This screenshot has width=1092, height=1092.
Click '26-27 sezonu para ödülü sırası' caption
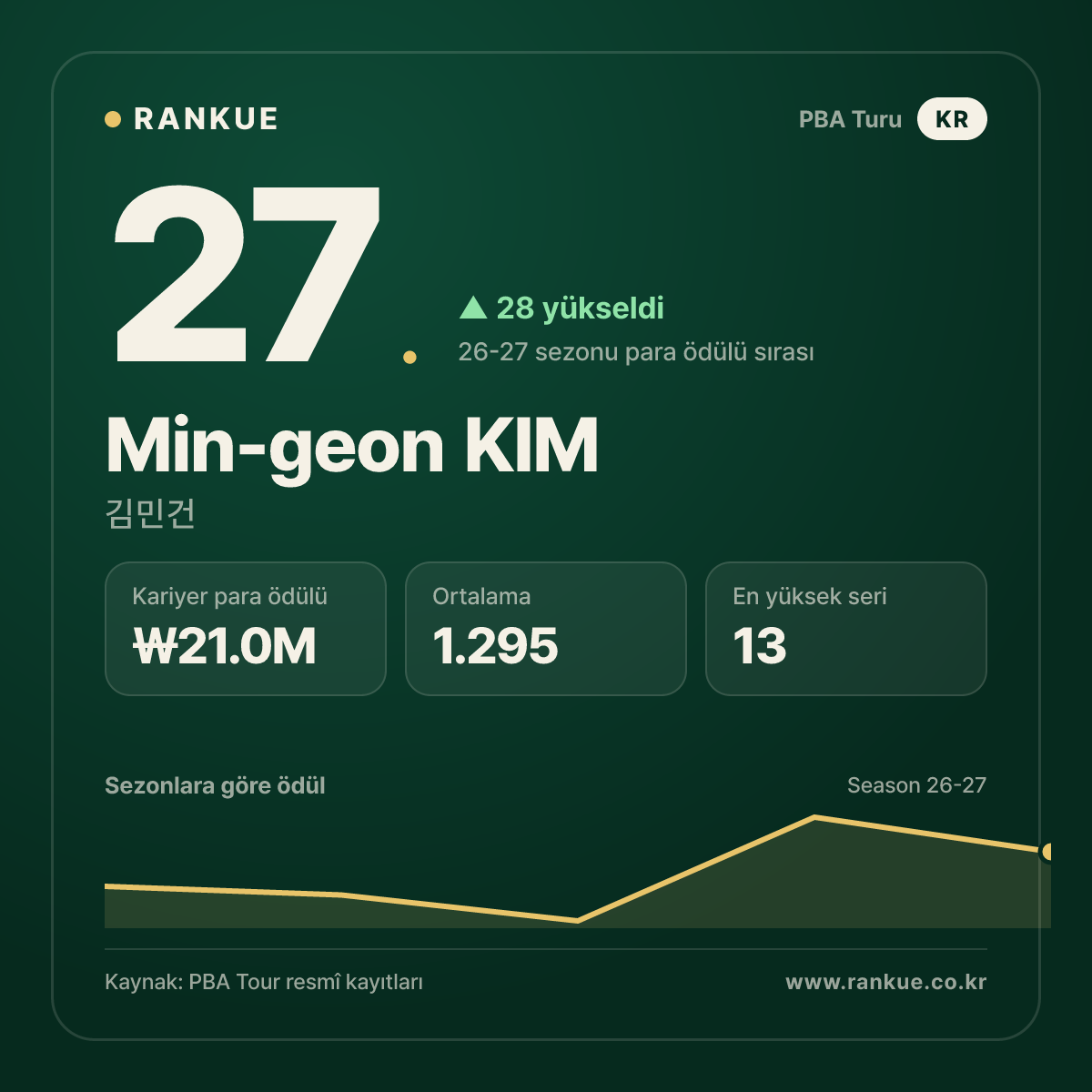[636, 352]
